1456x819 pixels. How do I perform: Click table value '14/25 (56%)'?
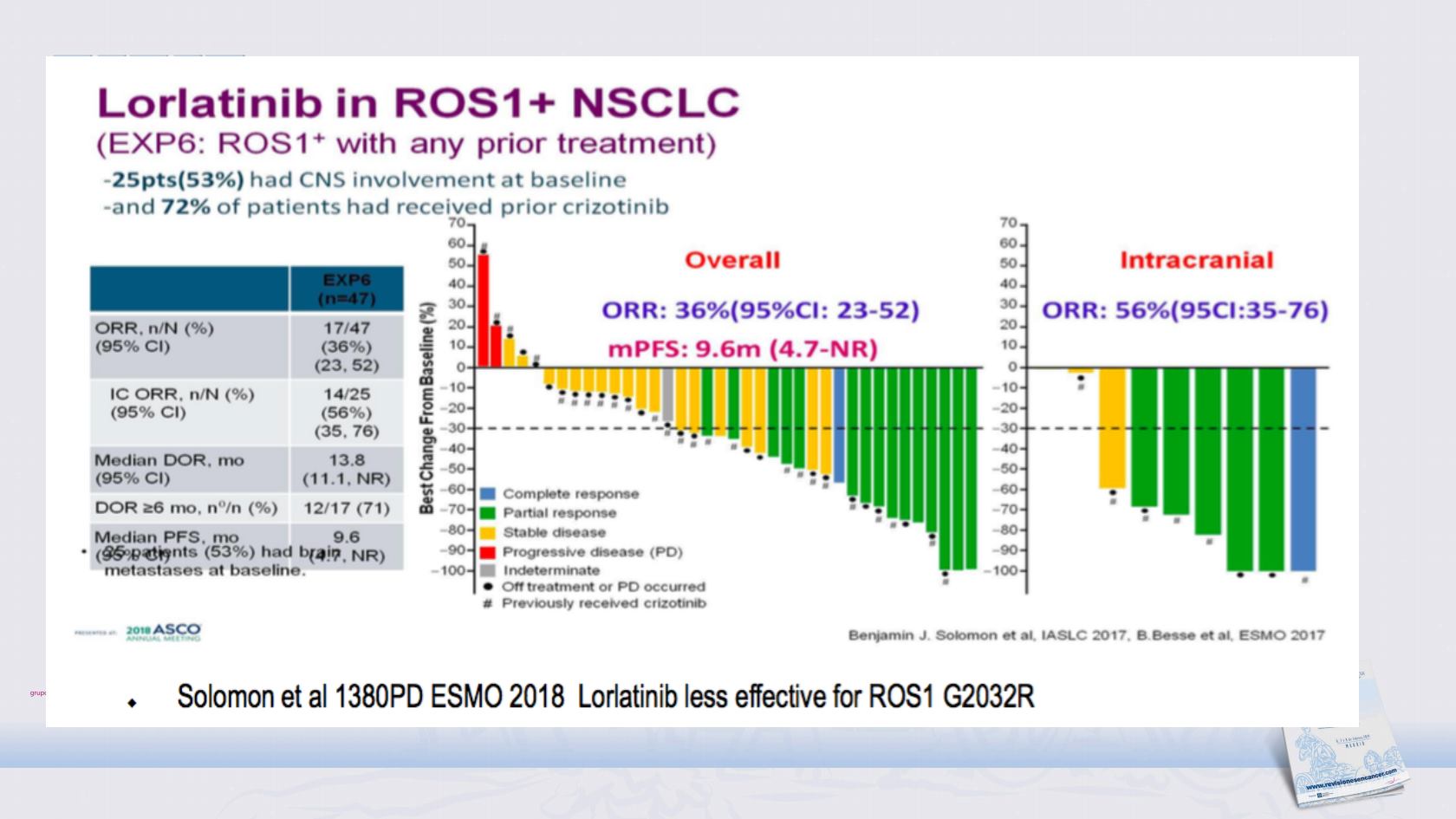[x=347, y=403]
